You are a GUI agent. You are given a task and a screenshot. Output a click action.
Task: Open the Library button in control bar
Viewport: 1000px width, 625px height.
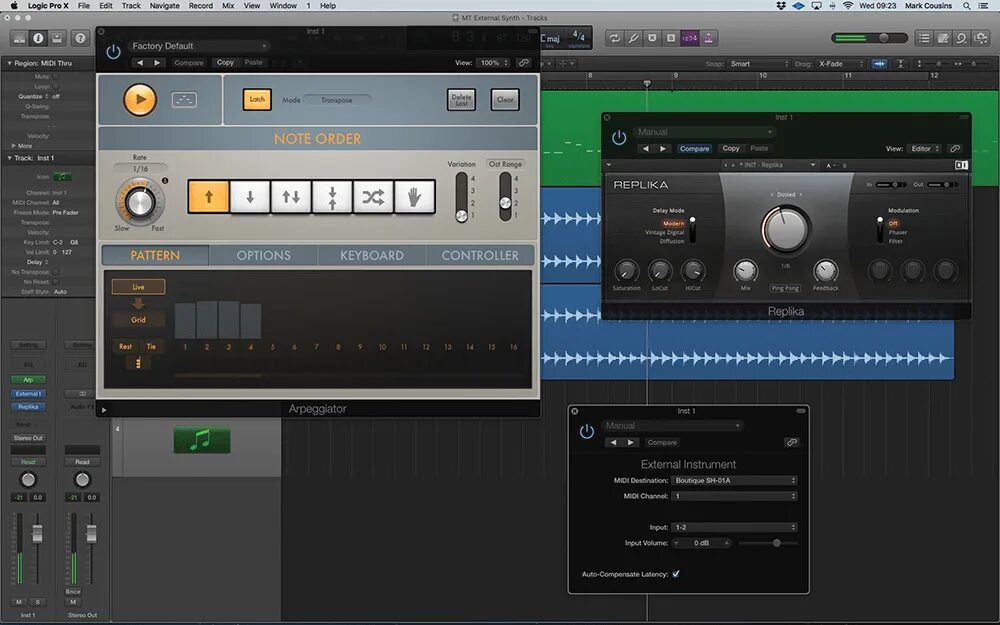[20, 38]
